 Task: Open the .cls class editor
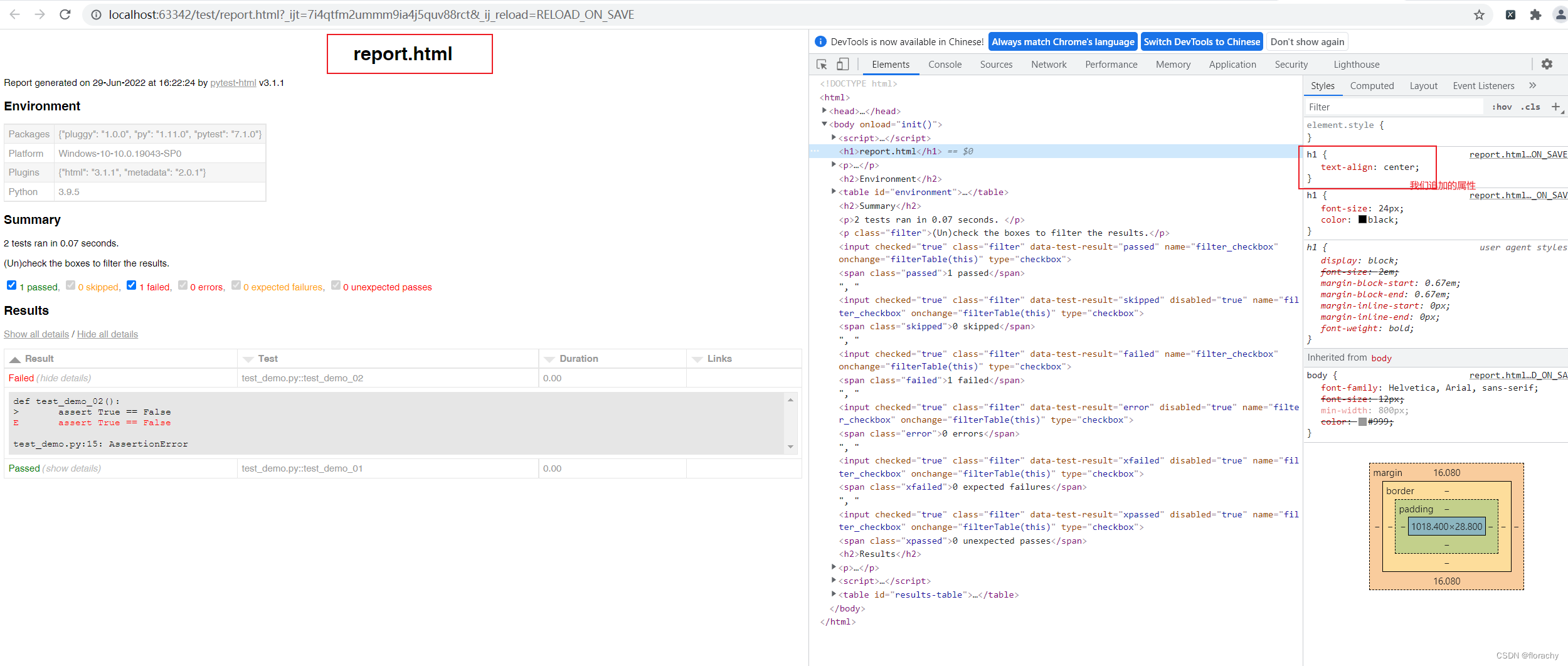(1530, 107)
